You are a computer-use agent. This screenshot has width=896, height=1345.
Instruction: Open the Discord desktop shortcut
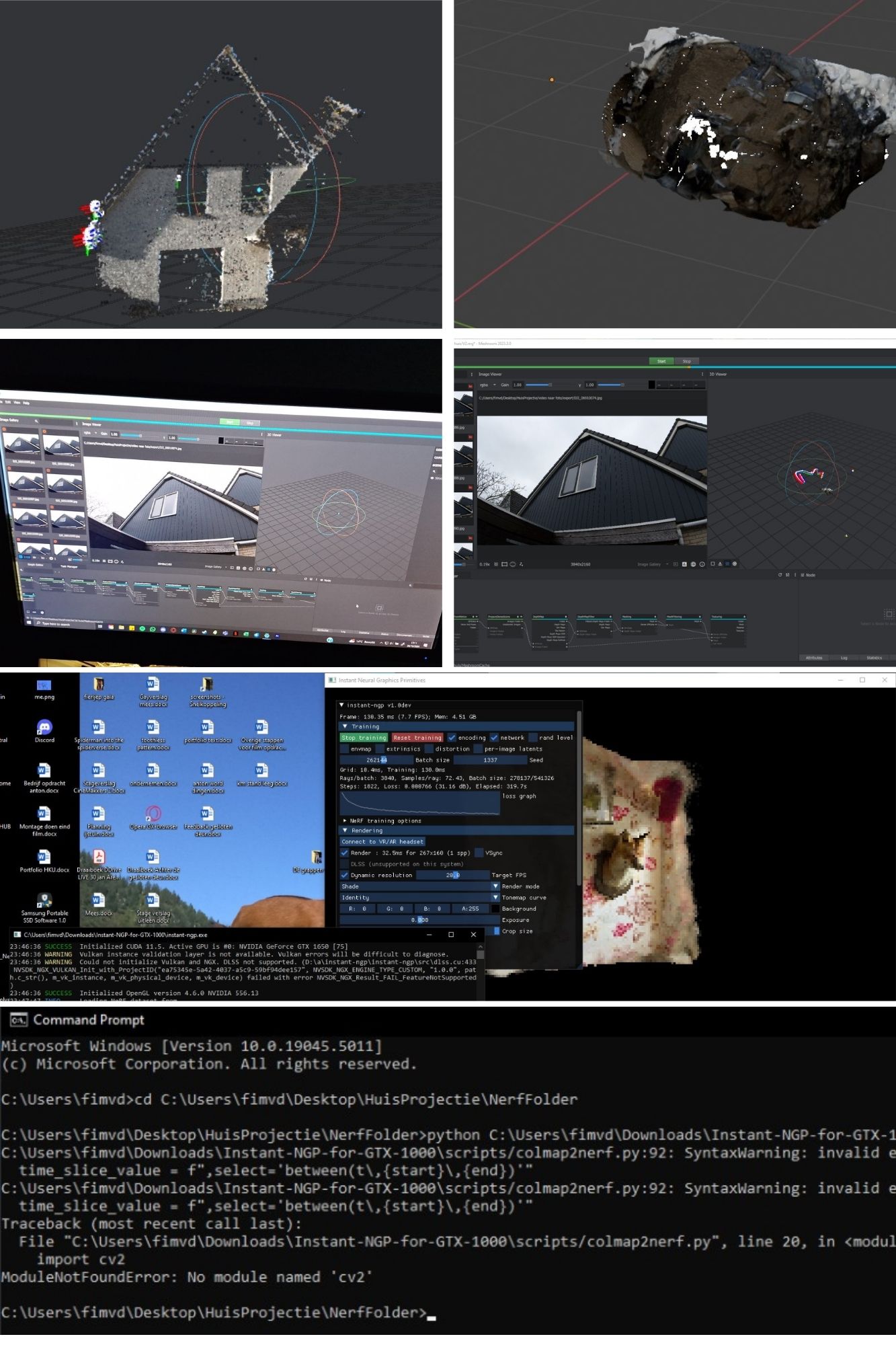coord(44,728)
